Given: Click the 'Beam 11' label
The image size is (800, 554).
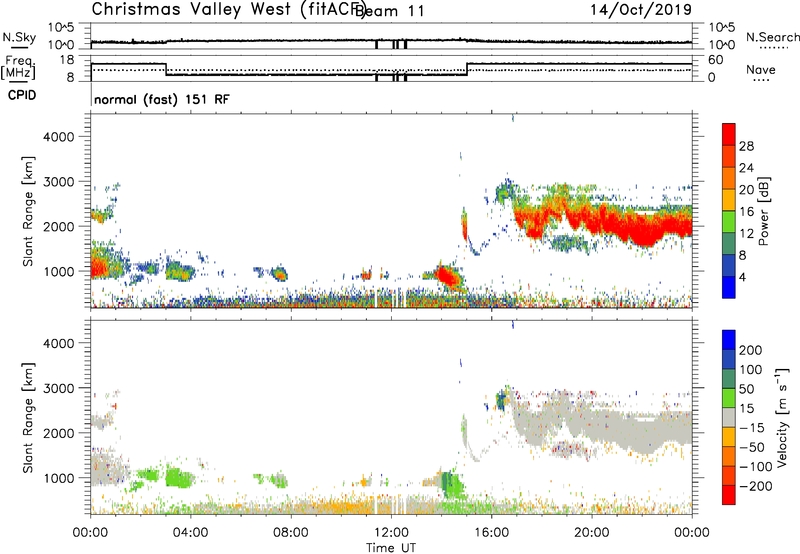Looking at the screenshot, I should tap(390, 11).
